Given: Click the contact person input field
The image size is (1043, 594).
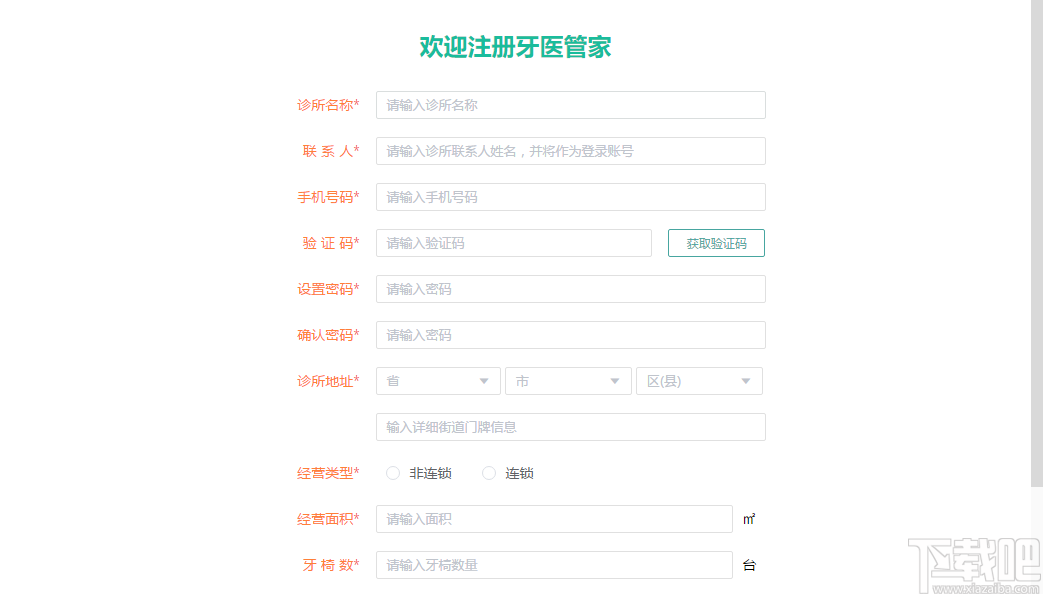Looking at the screenshot, I should coord(570,150).
